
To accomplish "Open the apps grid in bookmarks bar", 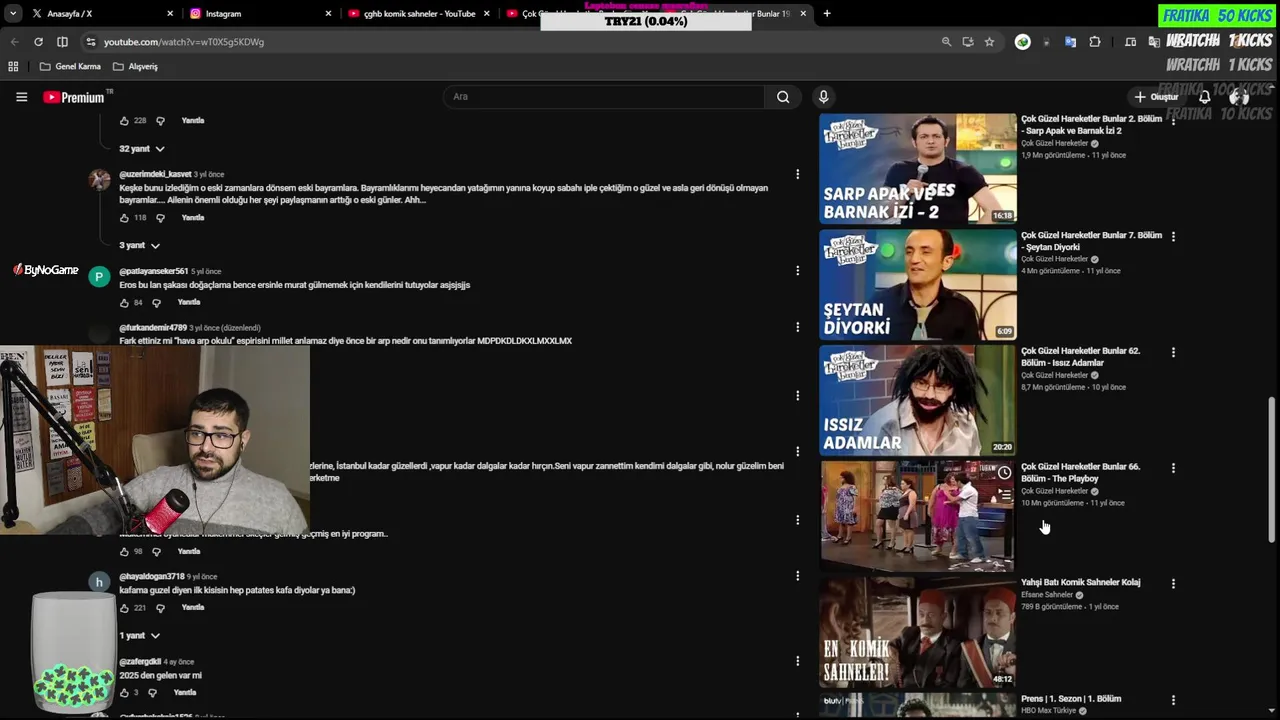I will point(13,67).
